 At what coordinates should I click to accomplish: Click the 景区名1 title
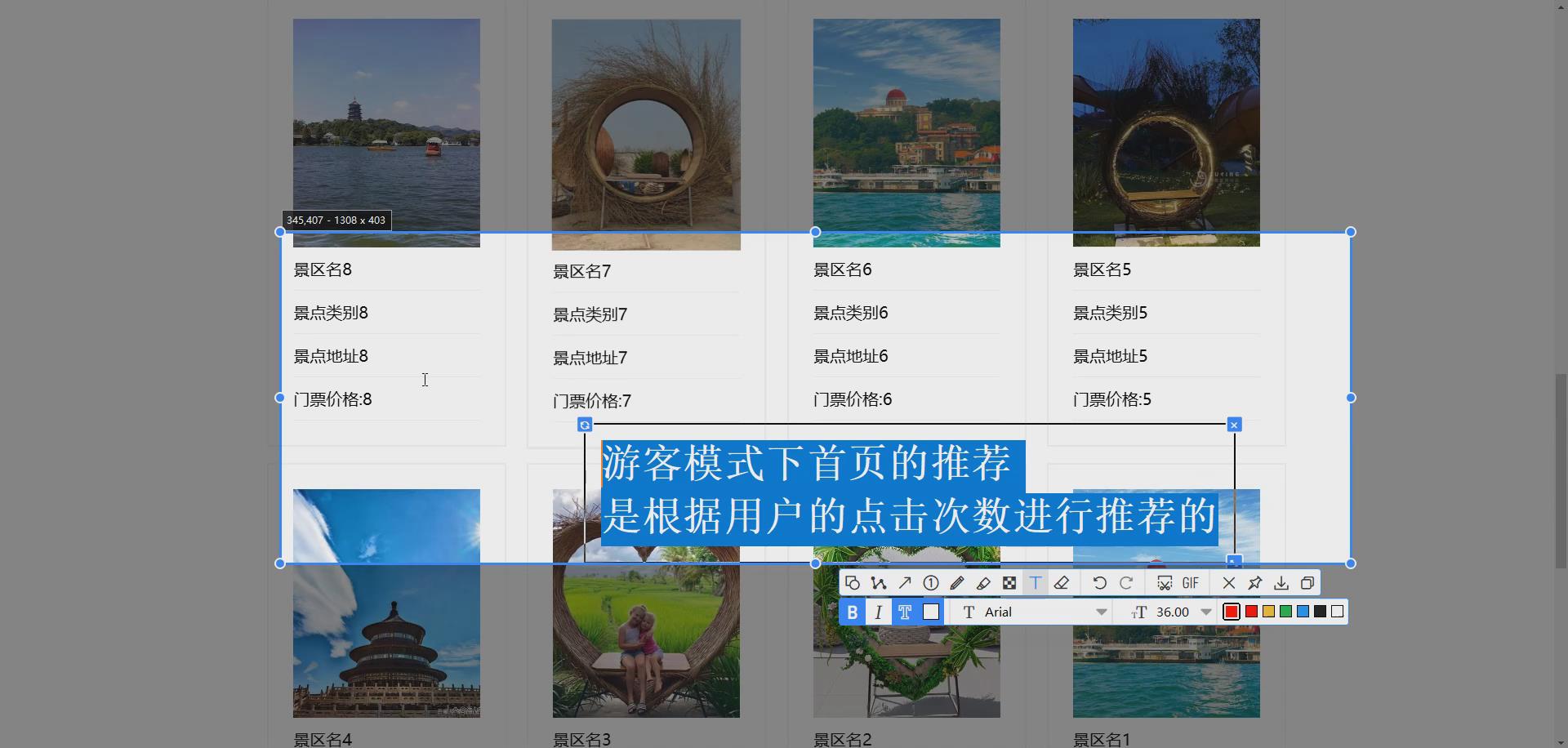coord(1102,740)
